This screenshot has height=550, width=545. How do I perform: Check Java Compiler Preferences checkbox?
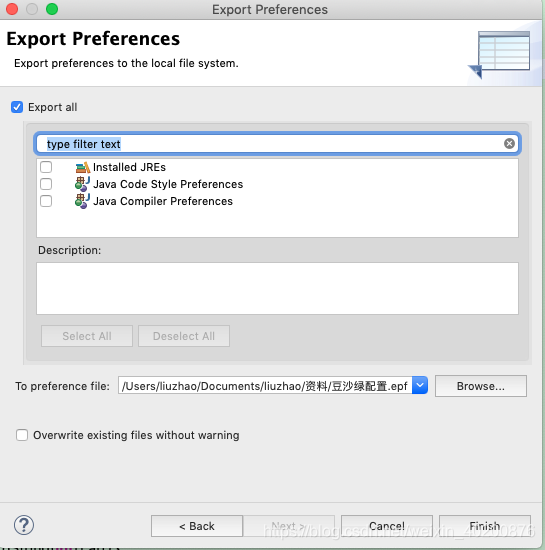pos(46,201)
